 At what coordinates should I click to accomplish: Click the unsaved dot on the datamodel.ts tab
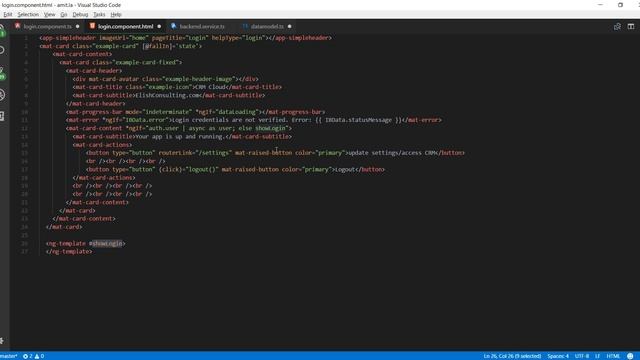(289, 27)
